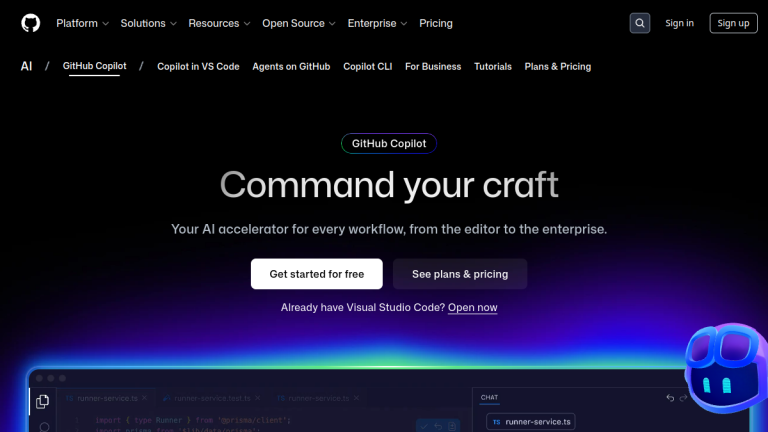Open the Tutorials page
The width and height of the screenshot is (768, 432).
[x=493, y=67]
